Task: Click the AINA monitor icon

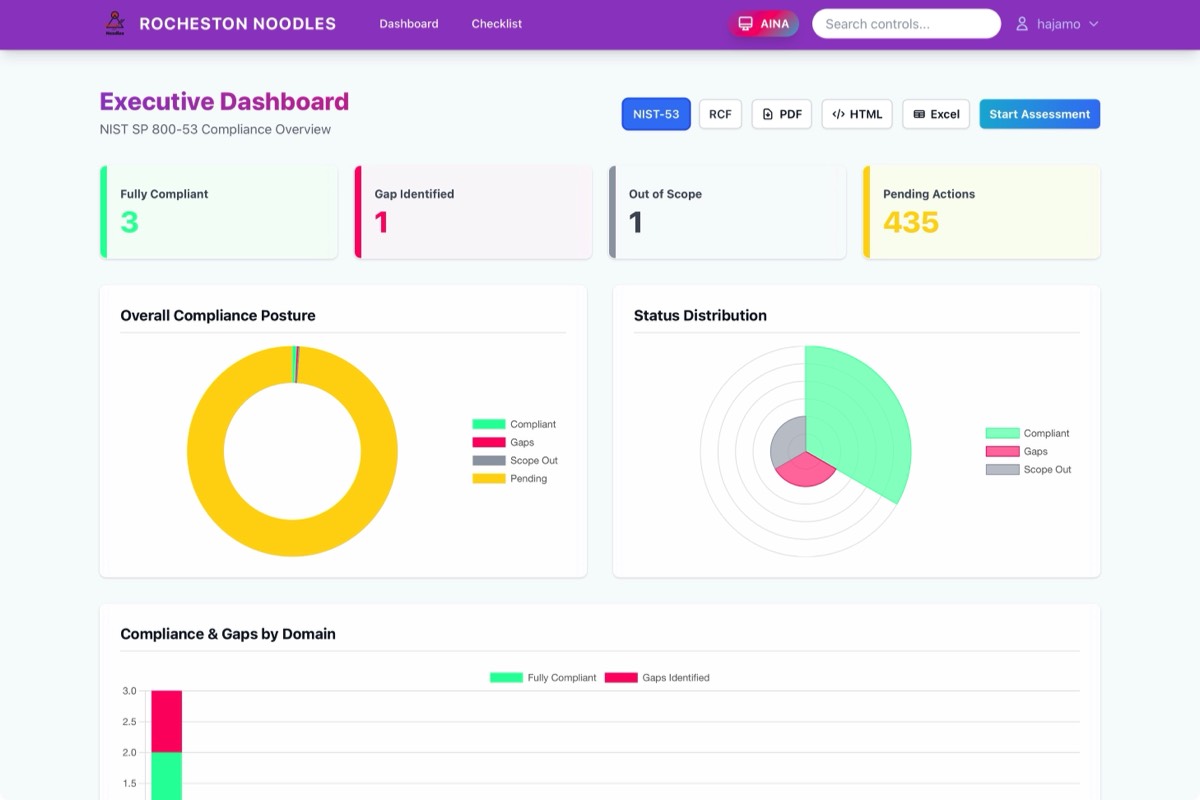Action: 745,24
